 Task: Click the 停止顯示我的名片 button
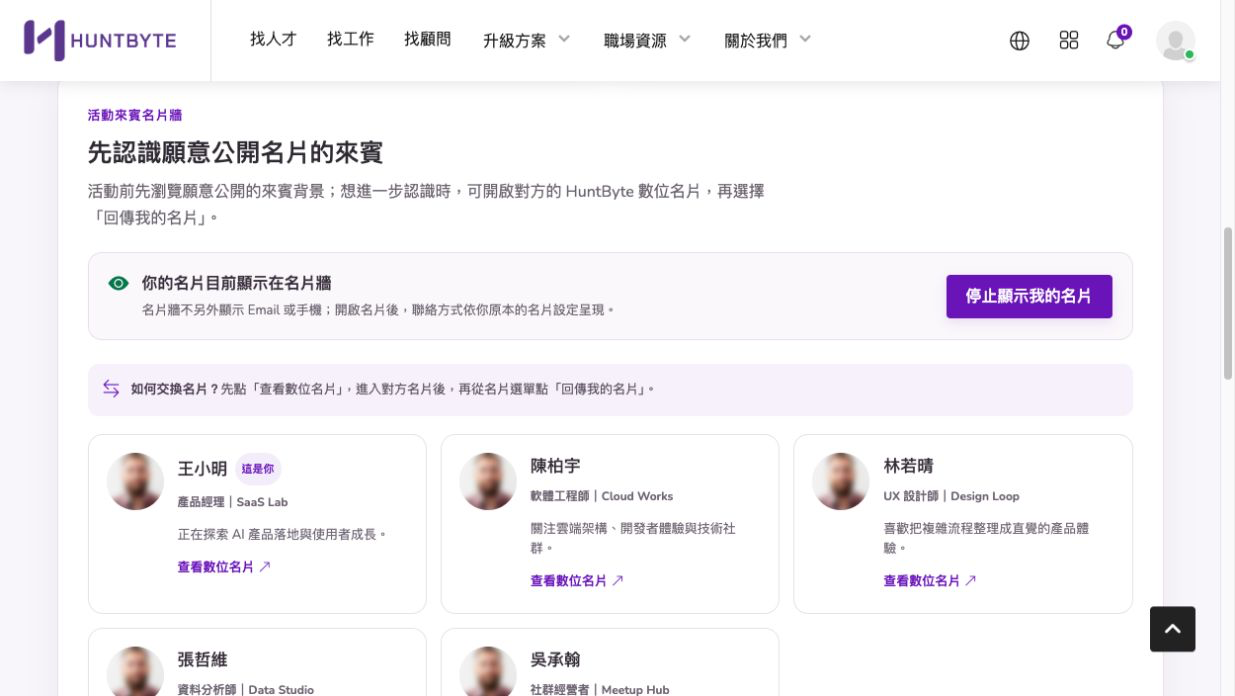[1029, 296]
